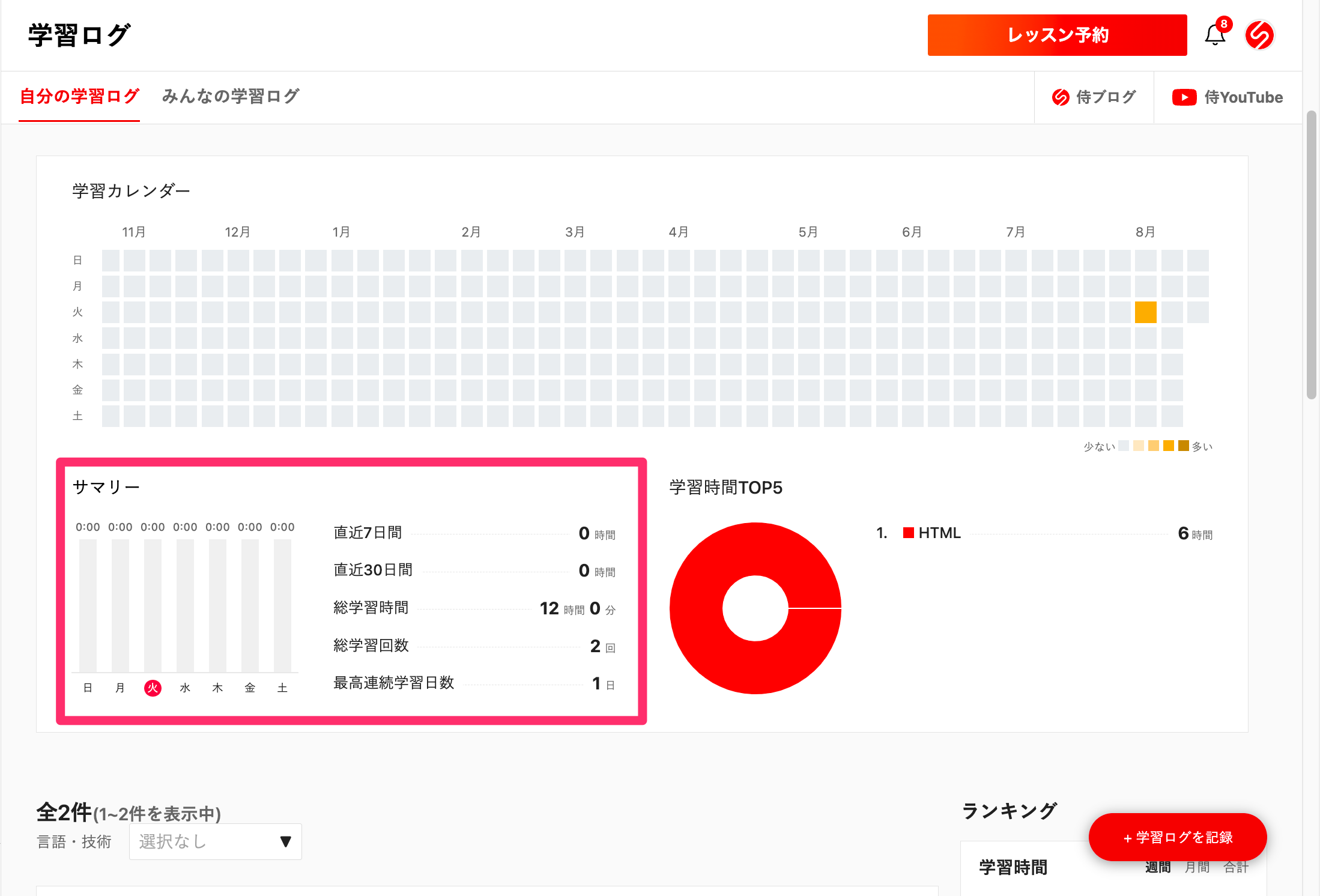Click the darkest 多い legend swatch
The width and height of the screenshot is (1320, 896).
(1183, 446)
